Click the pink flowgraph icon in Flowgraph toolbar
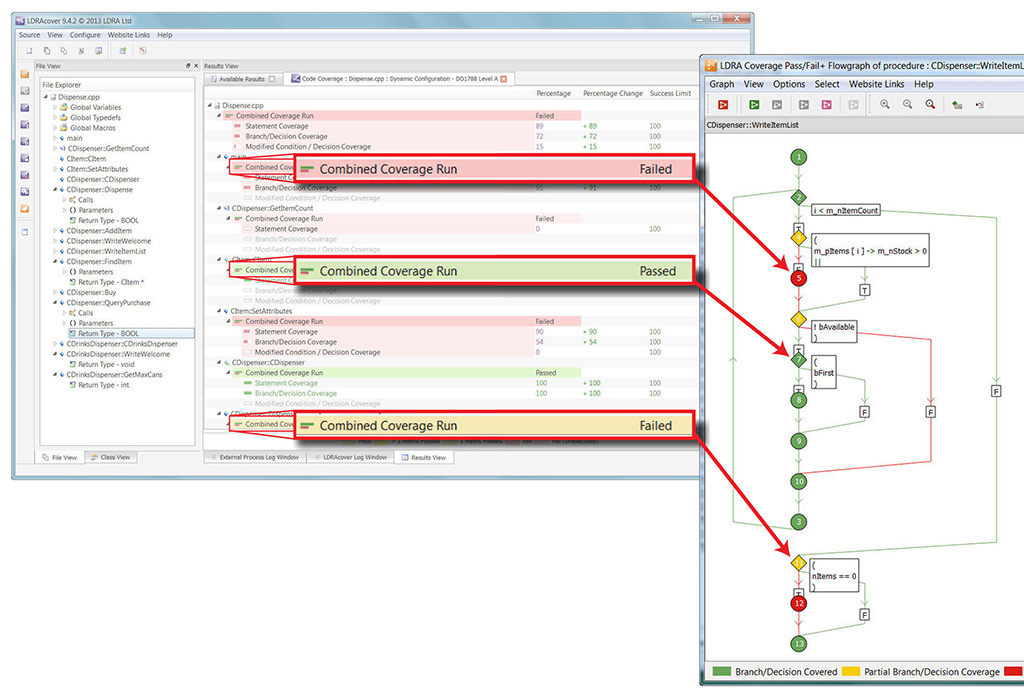 pyautogui.click(x=827, y=104)
